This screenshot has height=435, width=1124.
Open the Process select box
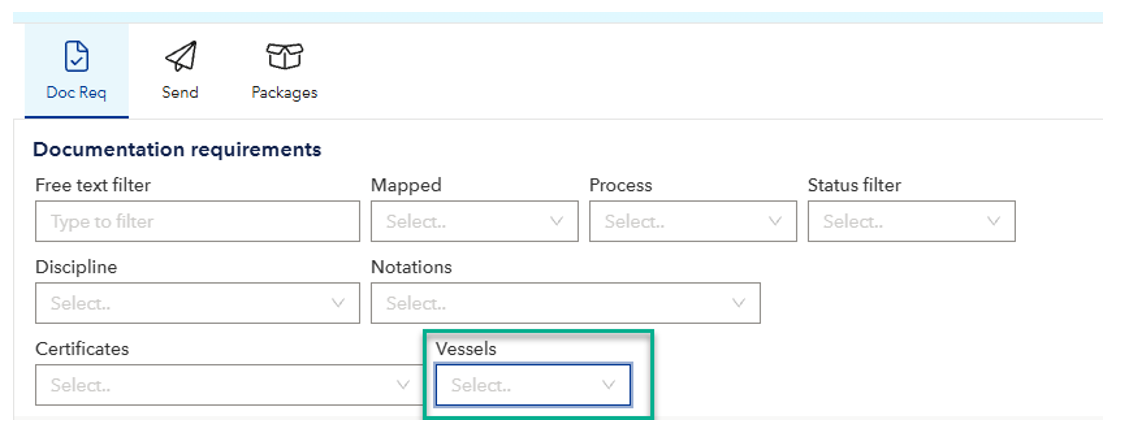678,221
